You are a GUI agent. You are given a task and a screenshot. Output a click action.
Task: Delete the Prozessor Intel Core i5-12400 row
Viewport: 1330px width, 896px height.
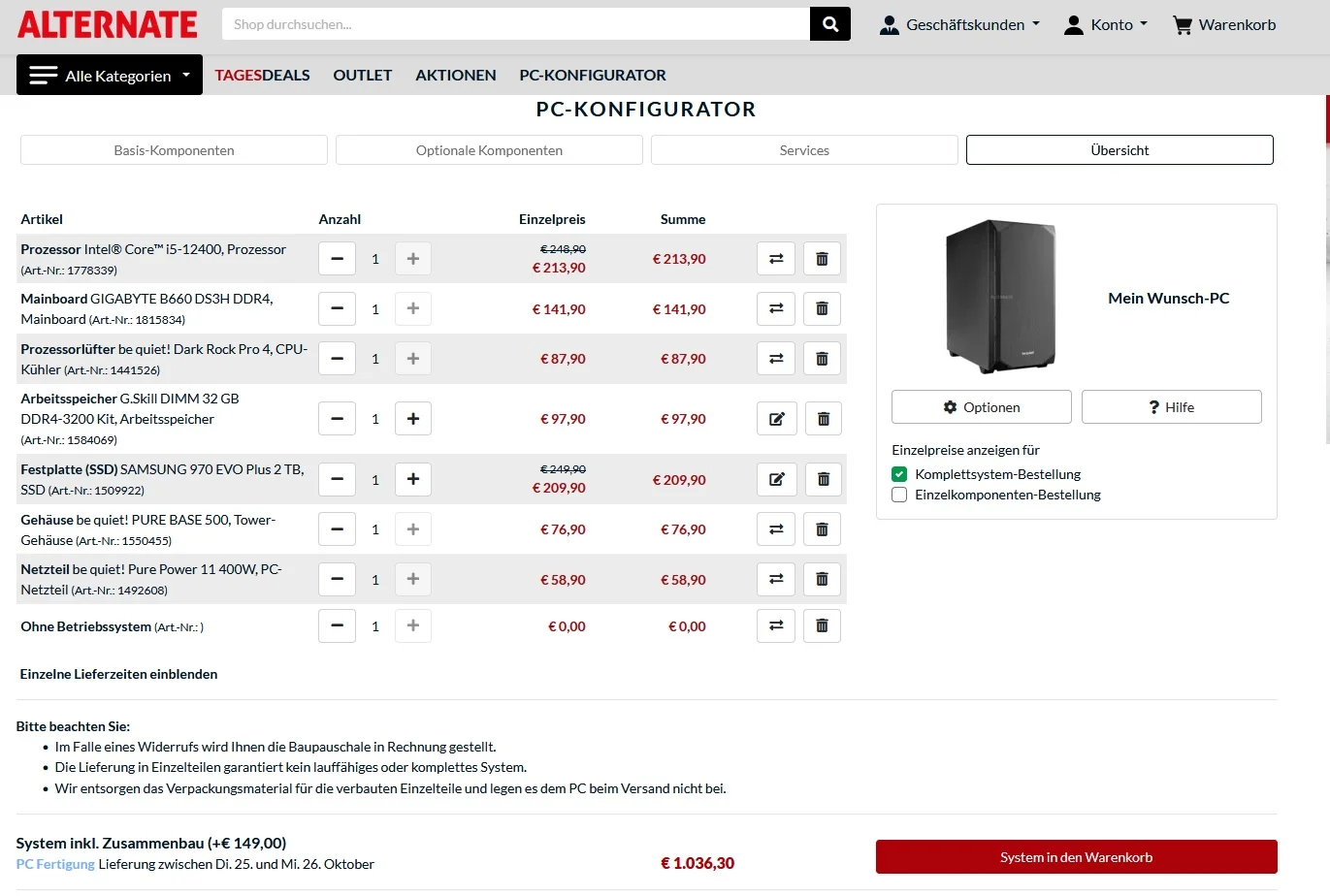pyautogui.click(x=822, y=259)
